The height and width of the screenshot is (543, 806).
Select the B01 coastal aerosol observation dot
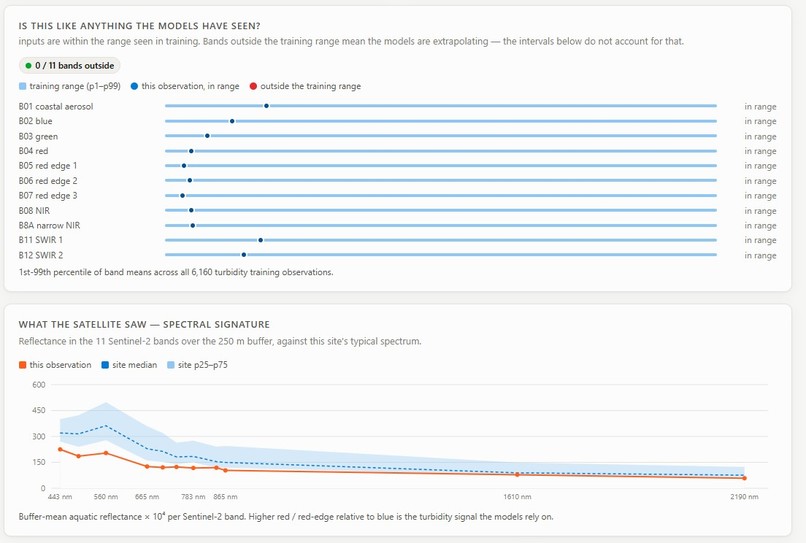click(x=266, y=106)
